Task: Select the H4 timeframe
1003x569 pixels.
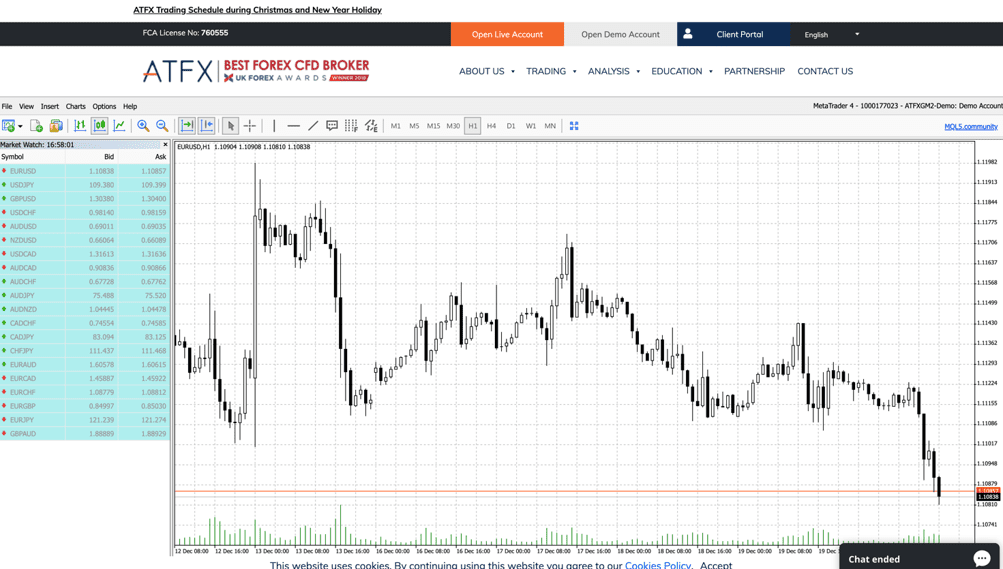Action: [491, 126]
